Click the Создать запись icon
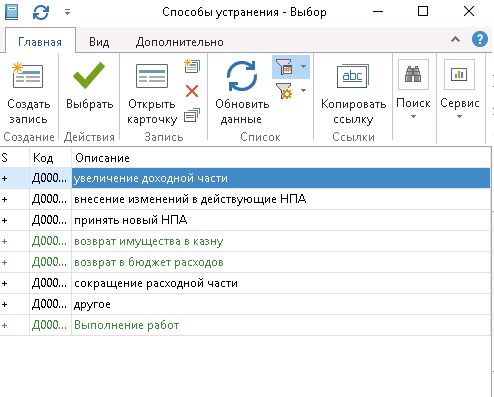Viewport: 494px width, 397px height. (x=28, y=75)
